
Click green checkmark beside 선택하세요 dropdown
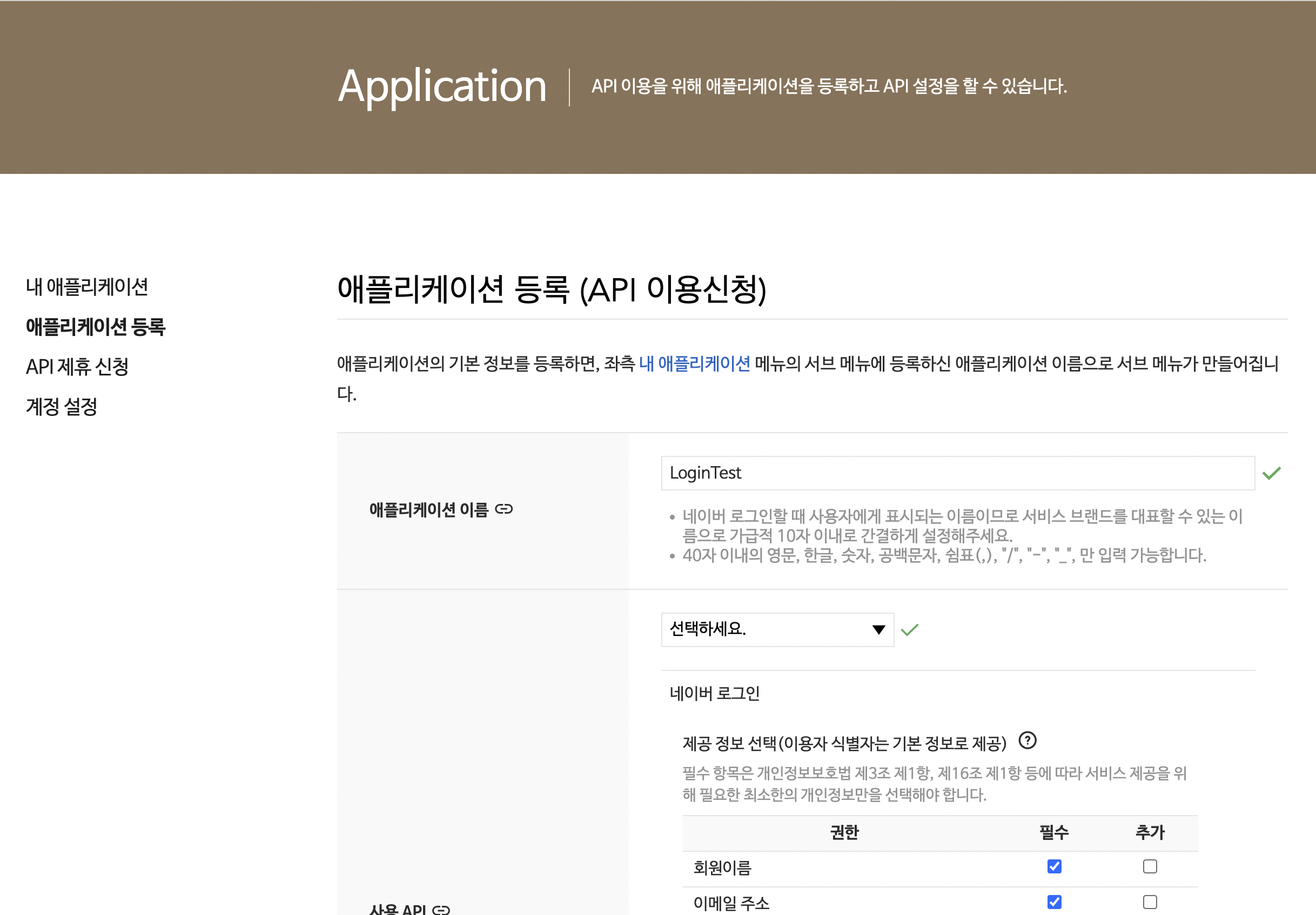[x=909, y=630]
